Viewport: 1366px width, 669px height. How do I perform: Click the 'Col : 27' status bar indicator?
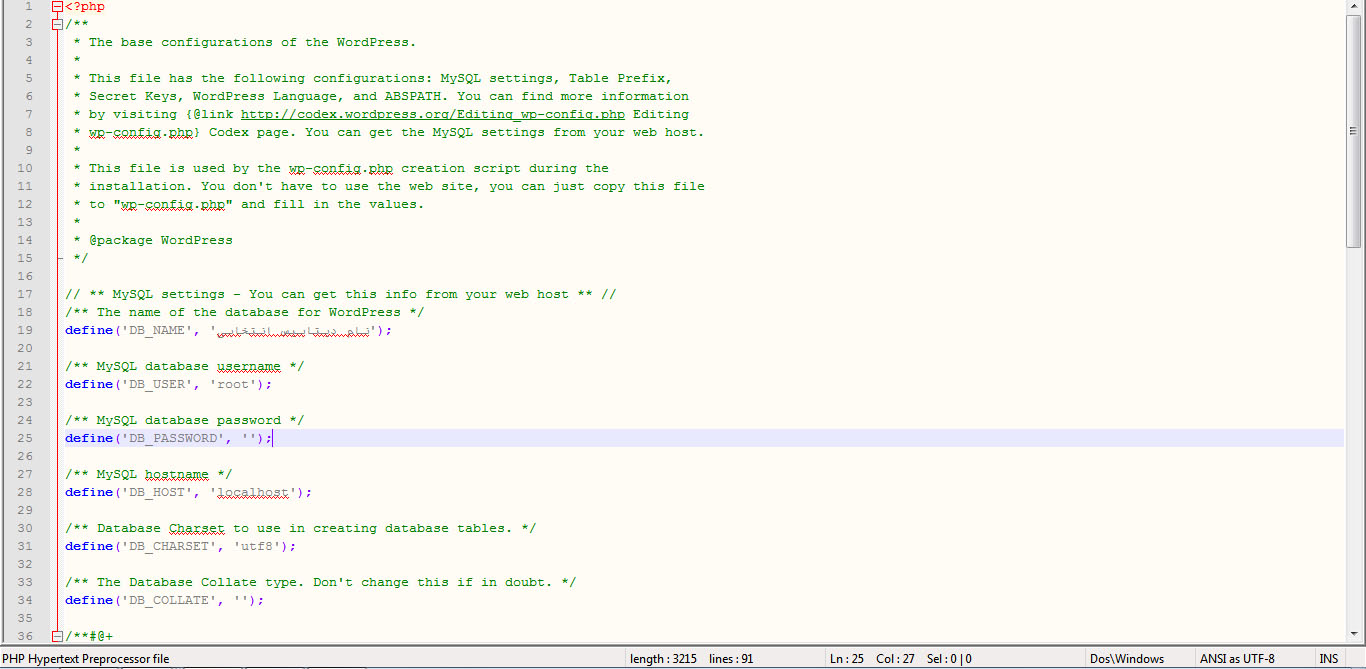(894, 659)
